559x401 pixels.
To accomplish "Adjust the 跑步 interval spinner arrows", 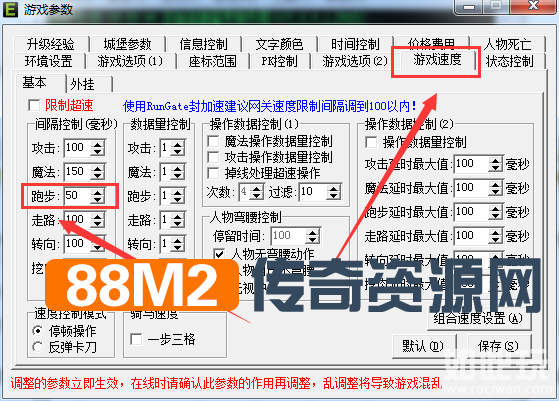I will 97,196.
